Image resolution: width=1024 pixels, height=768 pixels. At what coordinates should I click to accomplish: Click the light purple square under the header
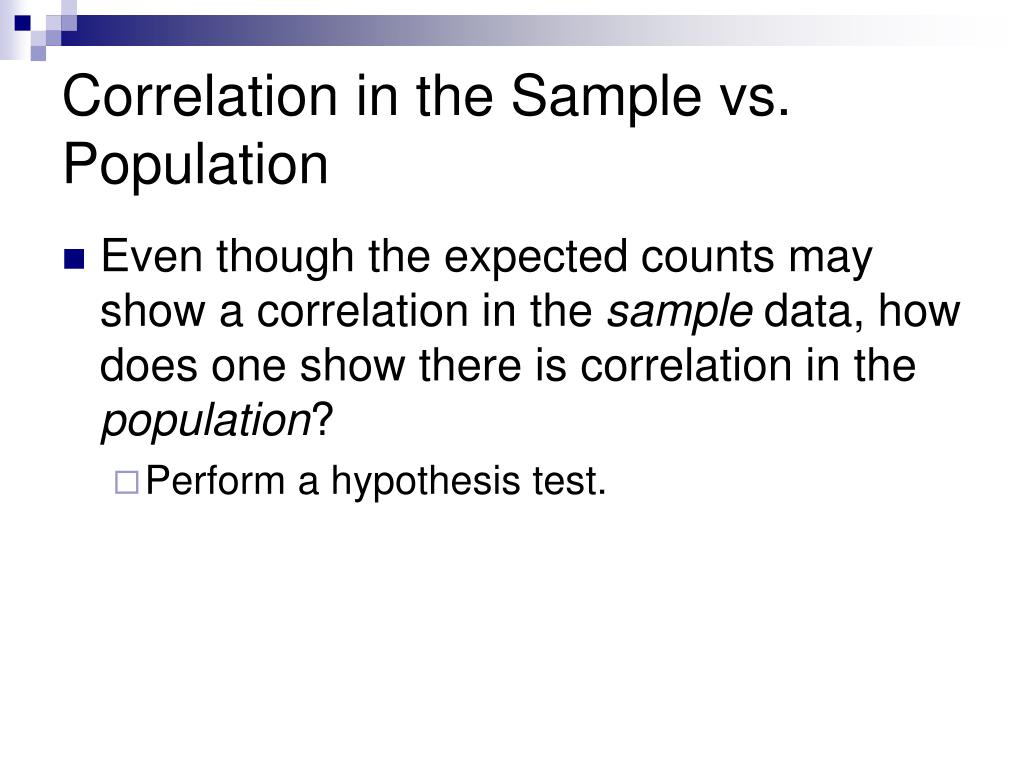pos(38,53)
